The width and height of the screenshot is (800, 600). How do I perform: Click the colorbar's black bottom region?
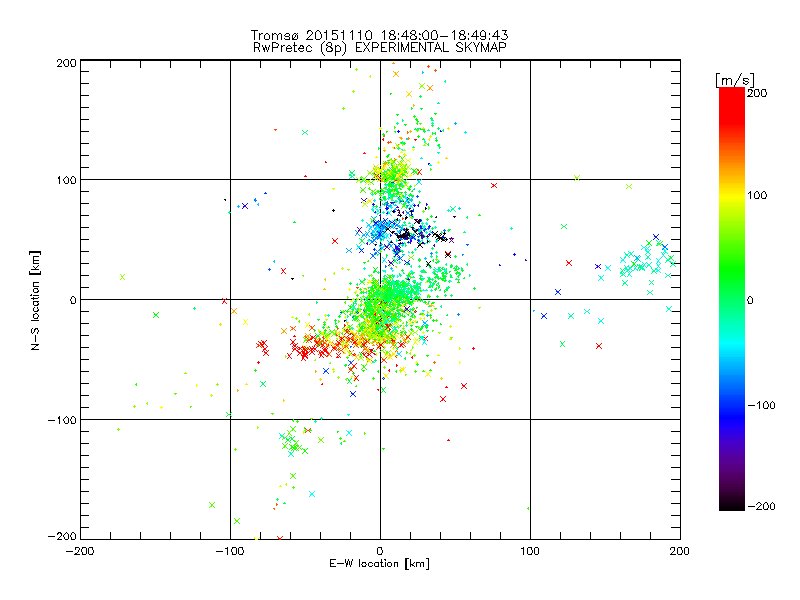(732, 500)
